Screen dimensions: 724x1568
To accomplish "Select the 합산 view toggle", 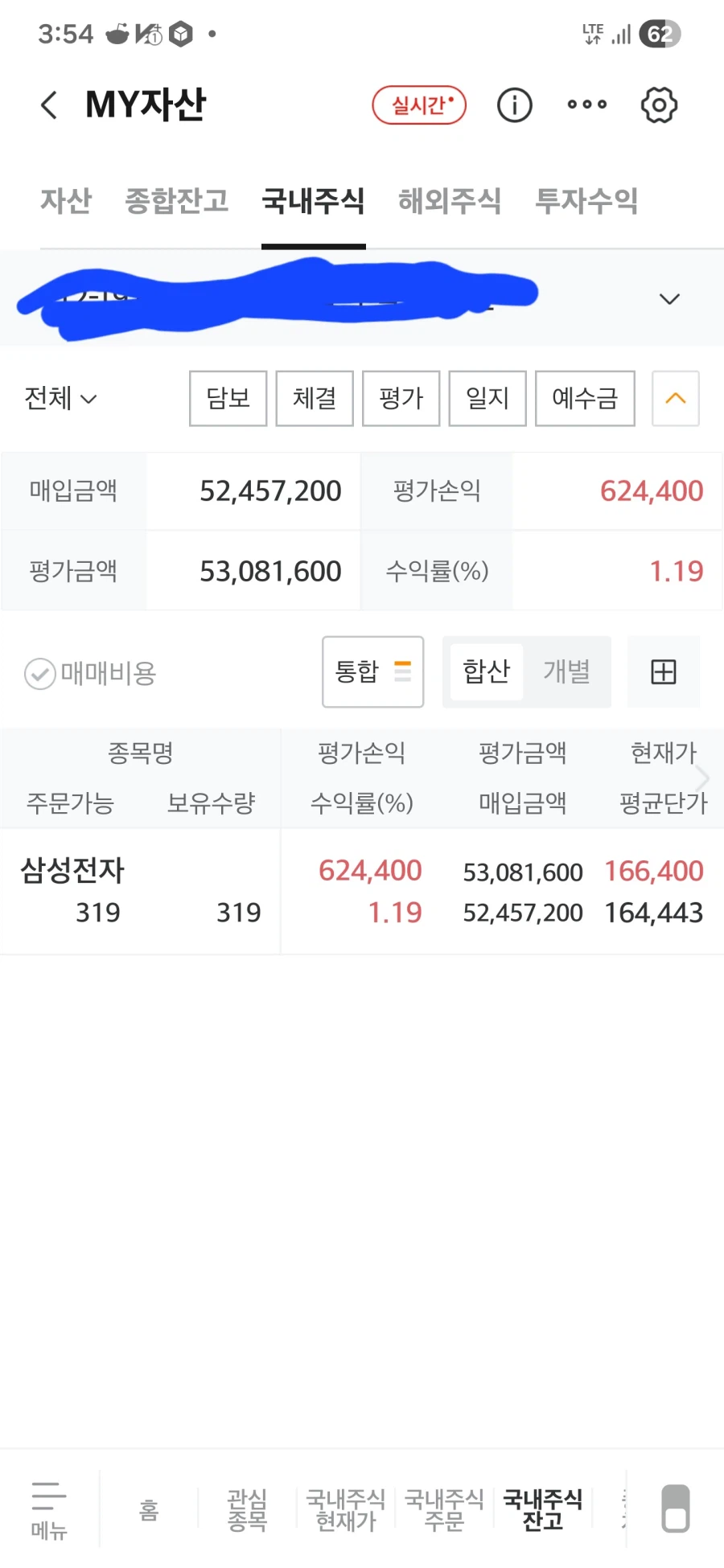I will click(x=486, y=671).
